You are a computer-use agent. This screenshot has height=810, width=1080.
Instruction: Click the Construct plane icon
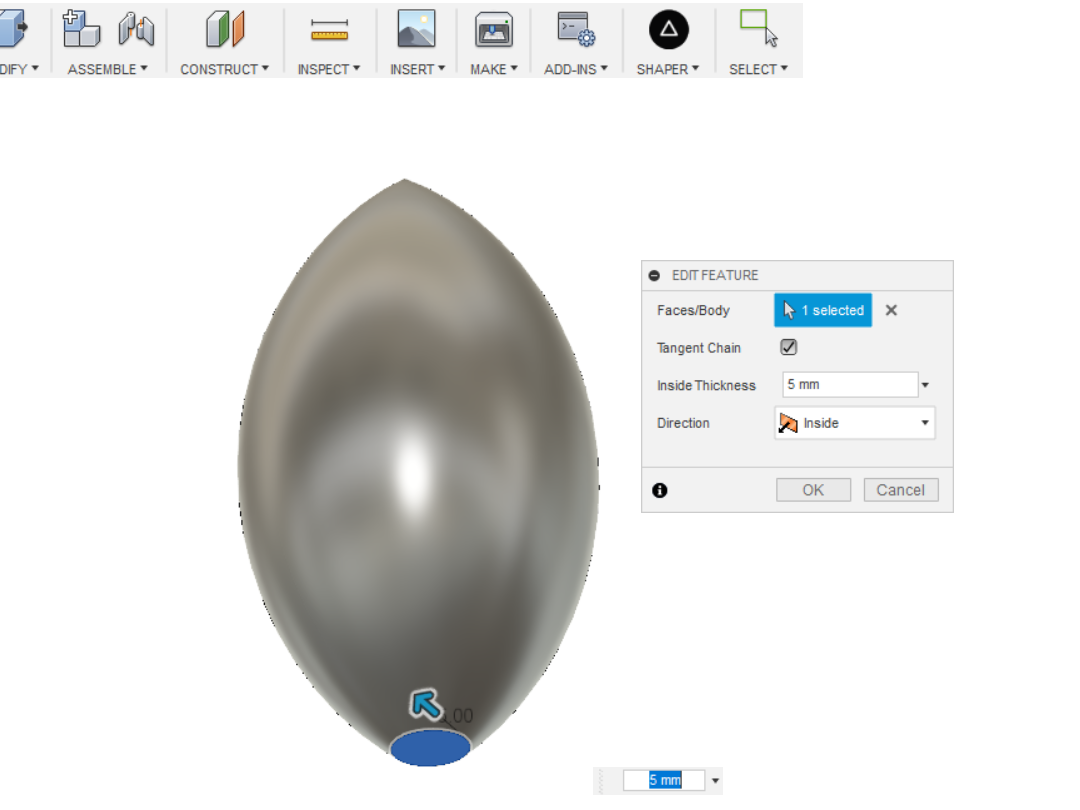(x=224, y=30)
